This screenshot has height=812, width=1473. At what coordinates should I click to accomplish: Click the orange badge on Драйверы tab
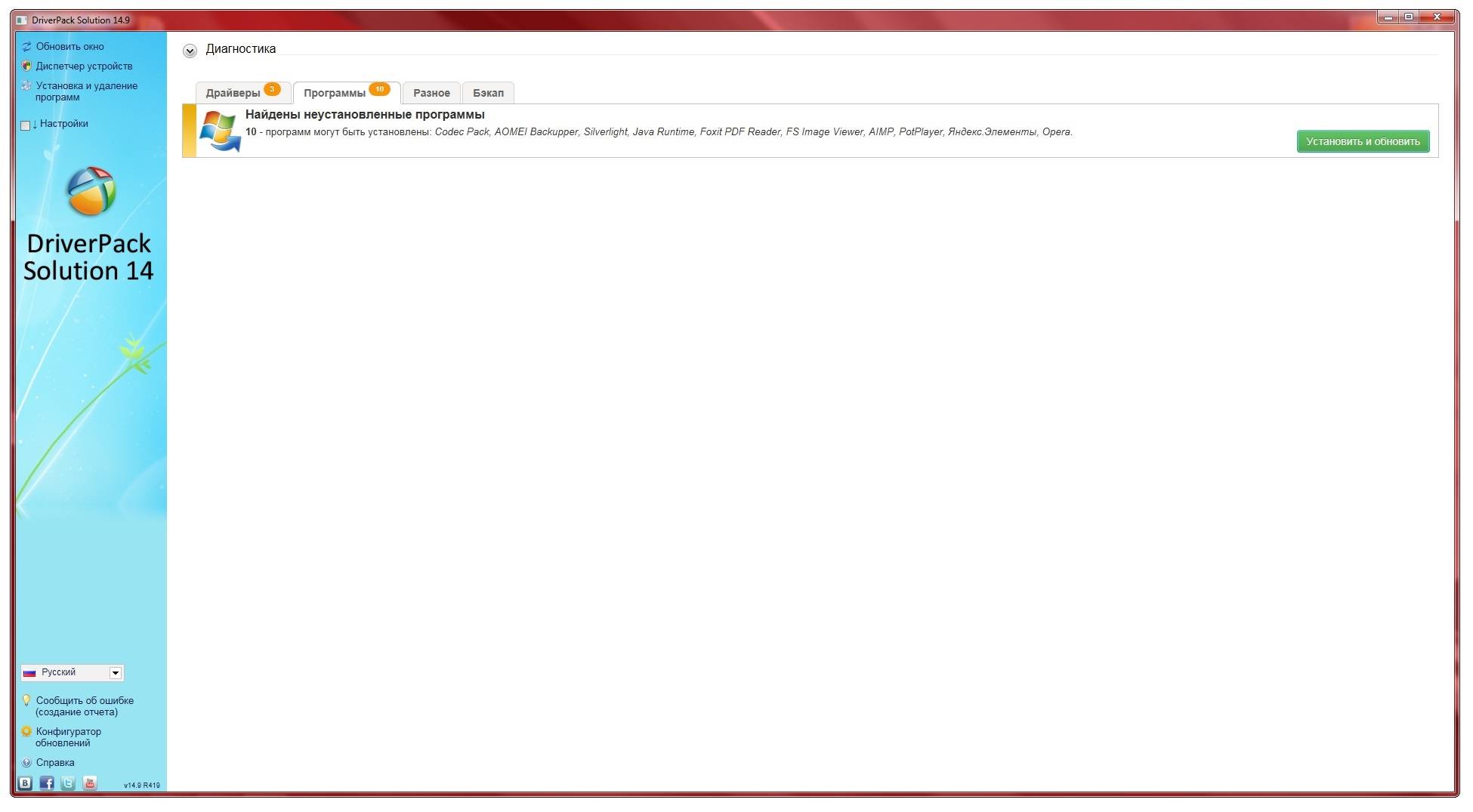[272, 89]
